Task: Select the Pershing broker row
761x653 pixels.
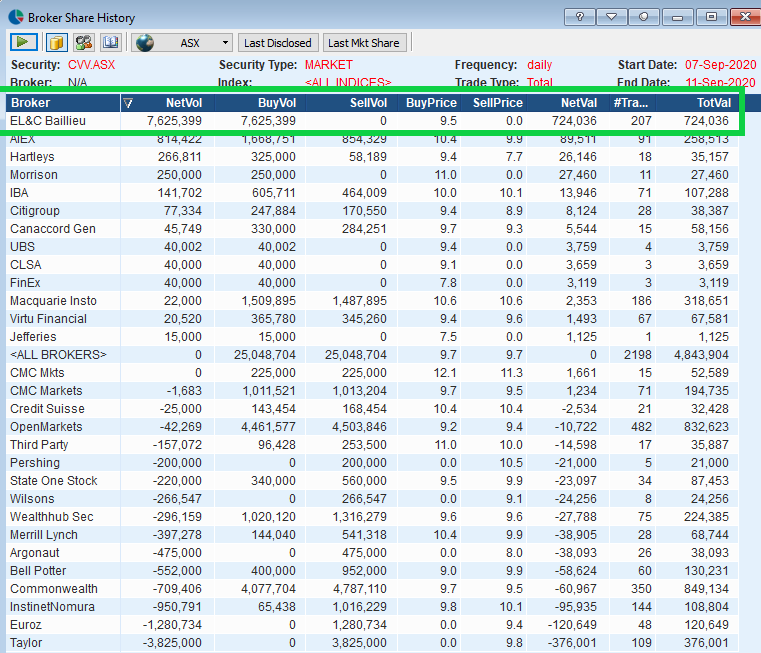Action: [x=372, y=462]
